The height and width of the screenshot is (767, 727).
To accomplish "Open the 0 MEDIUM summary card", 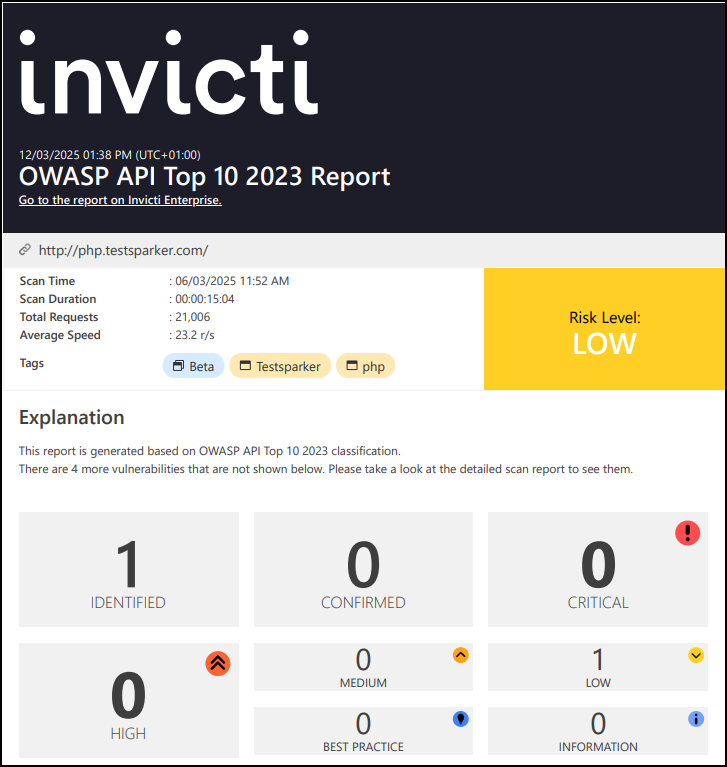I will (x=363, y=667).
